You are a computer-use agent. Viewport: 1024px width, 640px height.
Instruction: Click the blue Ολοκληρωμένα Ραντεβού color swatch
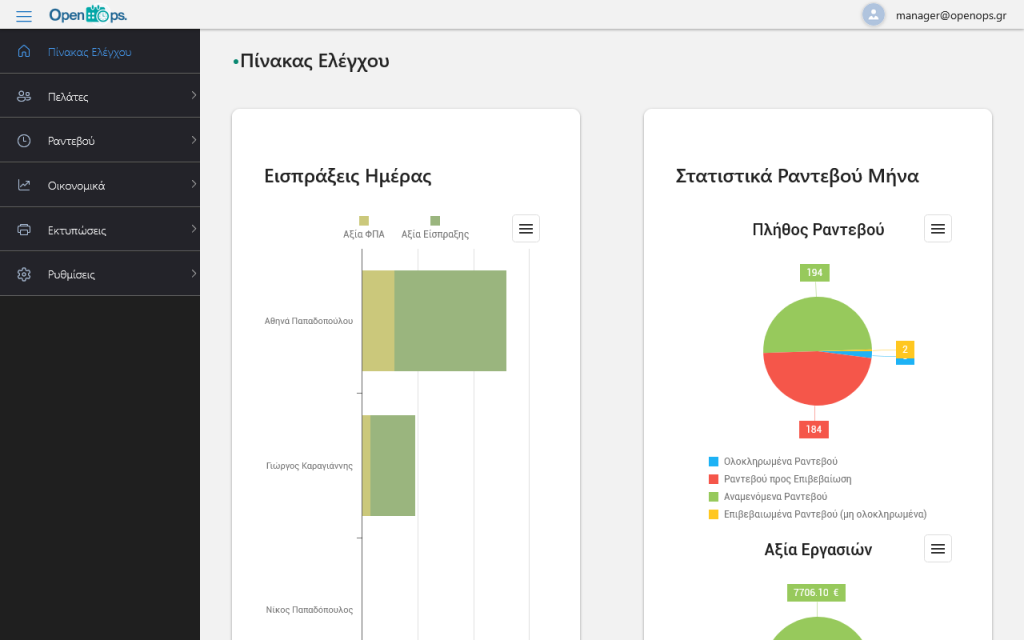[713, 462]
